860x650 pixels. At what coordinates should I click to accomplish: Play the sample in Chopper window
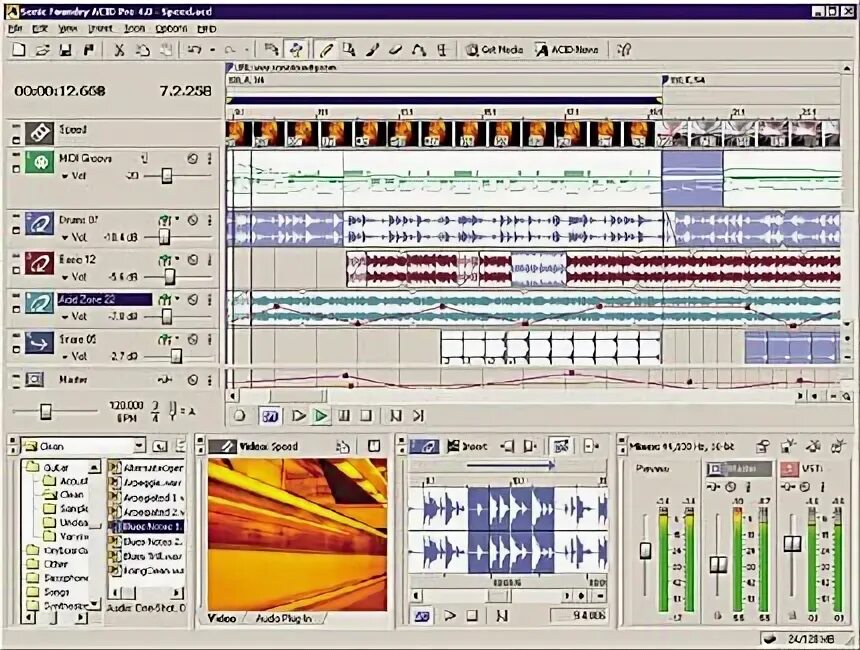[x=450, y=616]
